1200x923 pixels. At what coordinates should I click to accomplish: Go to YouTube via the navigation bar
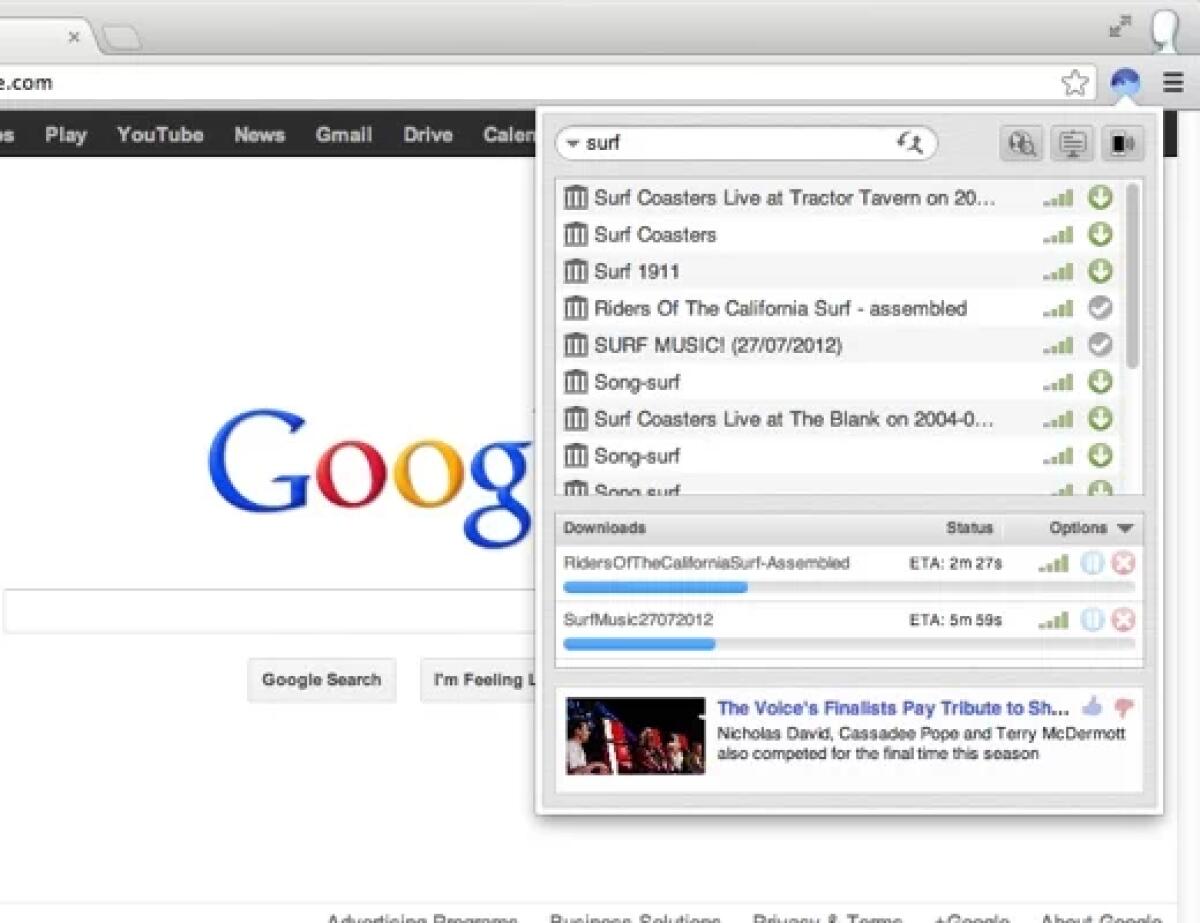click(x=160, y=135)
